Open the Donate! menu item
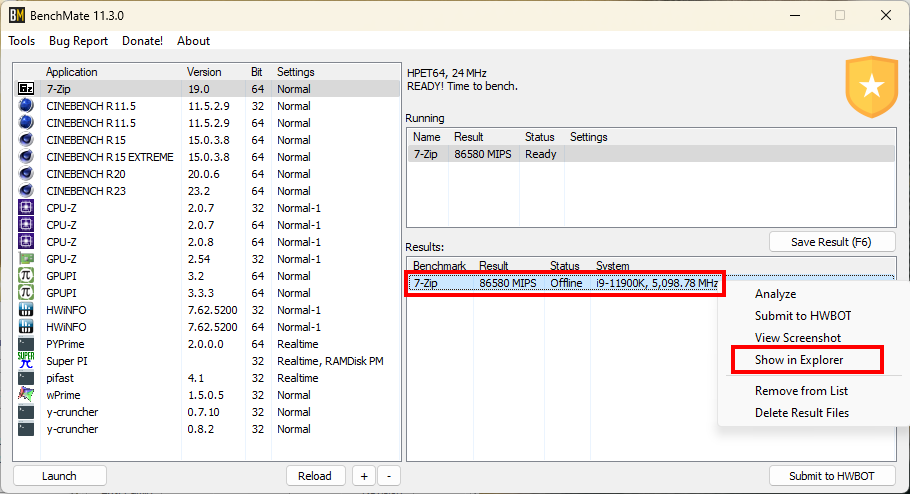Screen dimensions: 910x494 pos(142,41)
